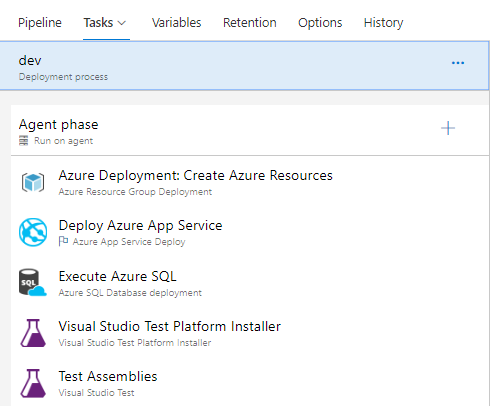
Task: Open the dev environment ellipsis menu
Action: [458, 63]
